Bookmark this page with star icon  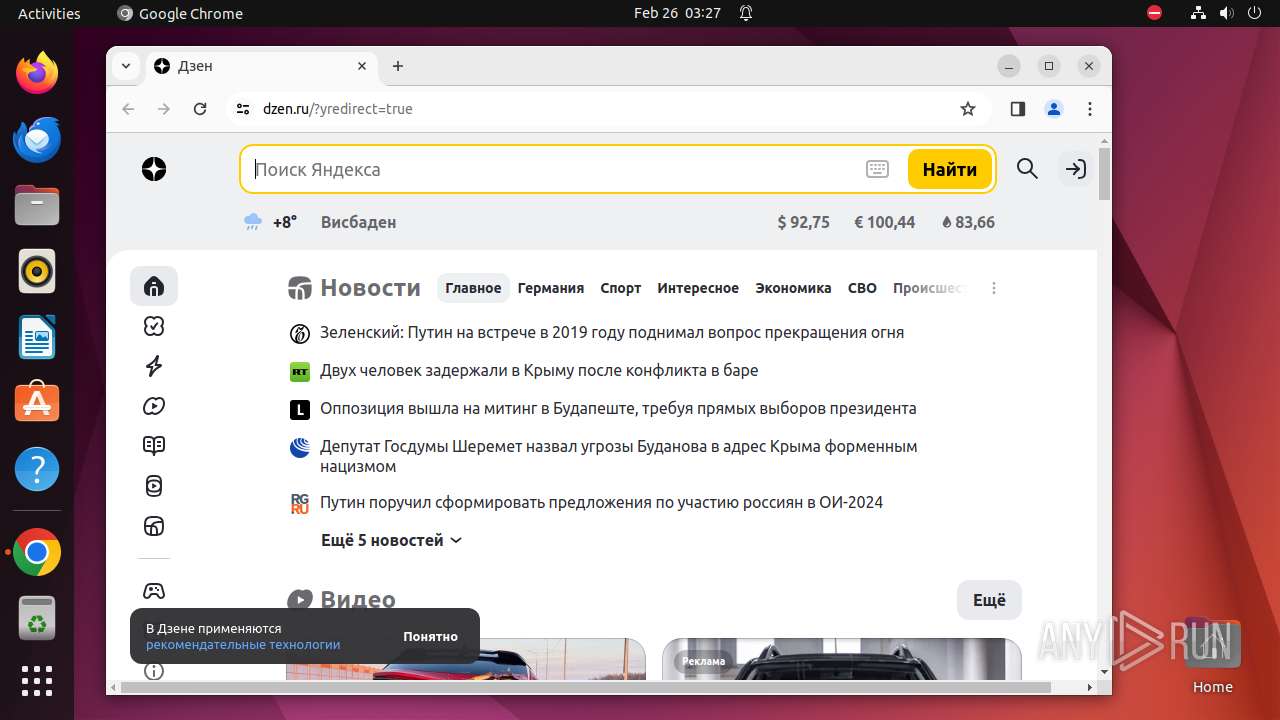[x=967, y=109]
